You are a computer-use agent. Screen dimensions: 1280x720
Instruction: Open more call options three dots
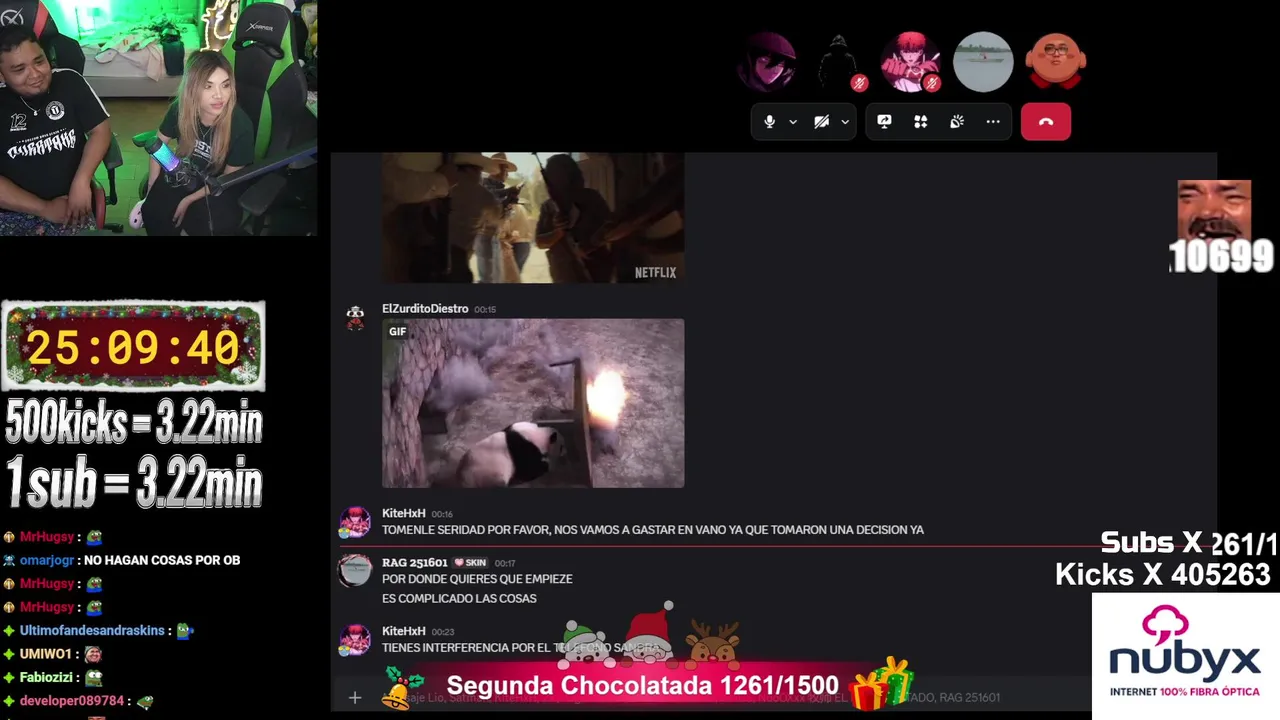click(x=993, y=122)
